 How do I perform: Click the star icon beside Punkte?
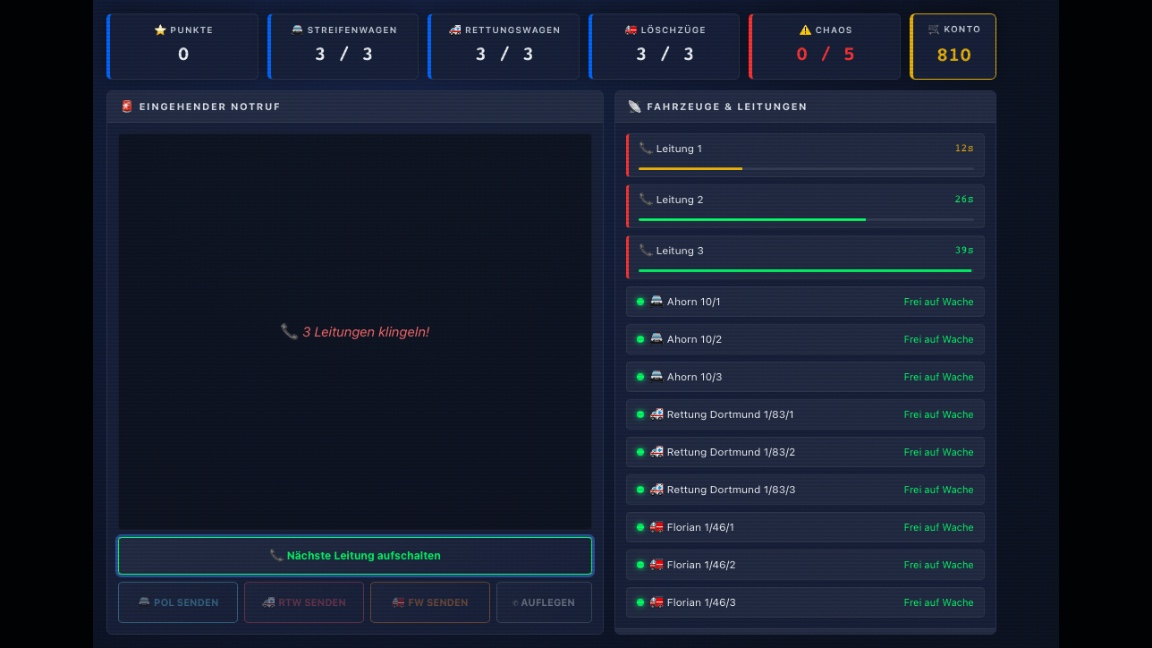[x=160, y=30]
